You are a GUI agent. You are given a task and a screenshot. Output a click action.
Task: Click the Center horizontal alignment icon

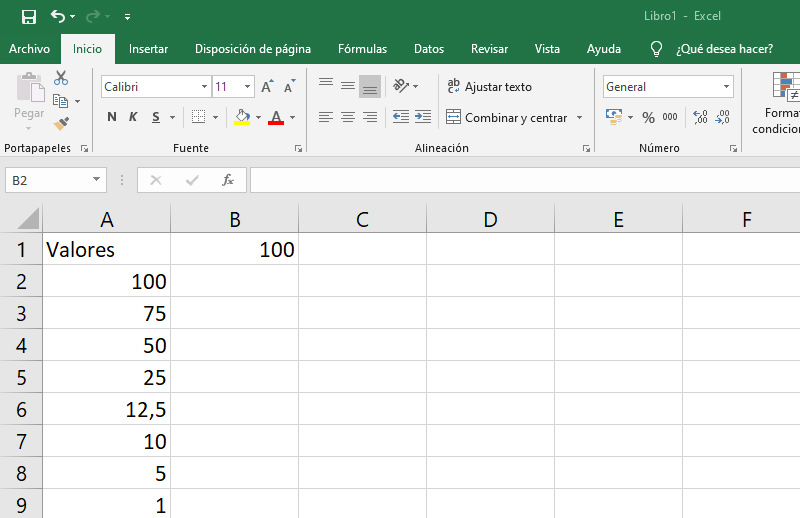(x=347, y=117)
